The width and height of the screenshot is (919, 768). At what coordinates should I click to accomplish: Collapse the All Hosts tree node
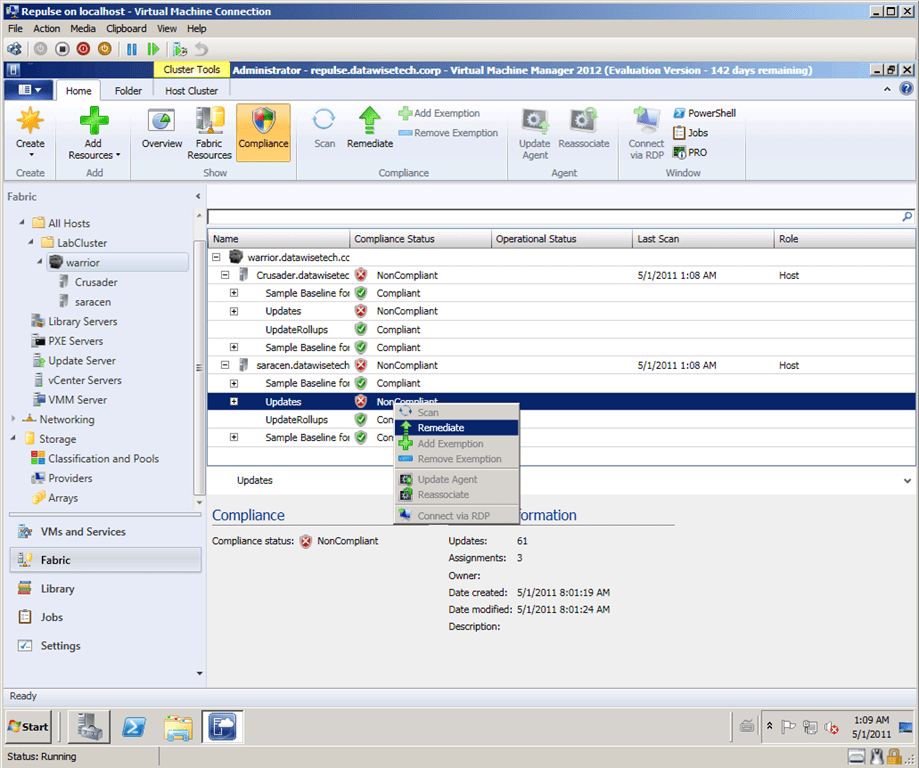[x=22, y=223]
